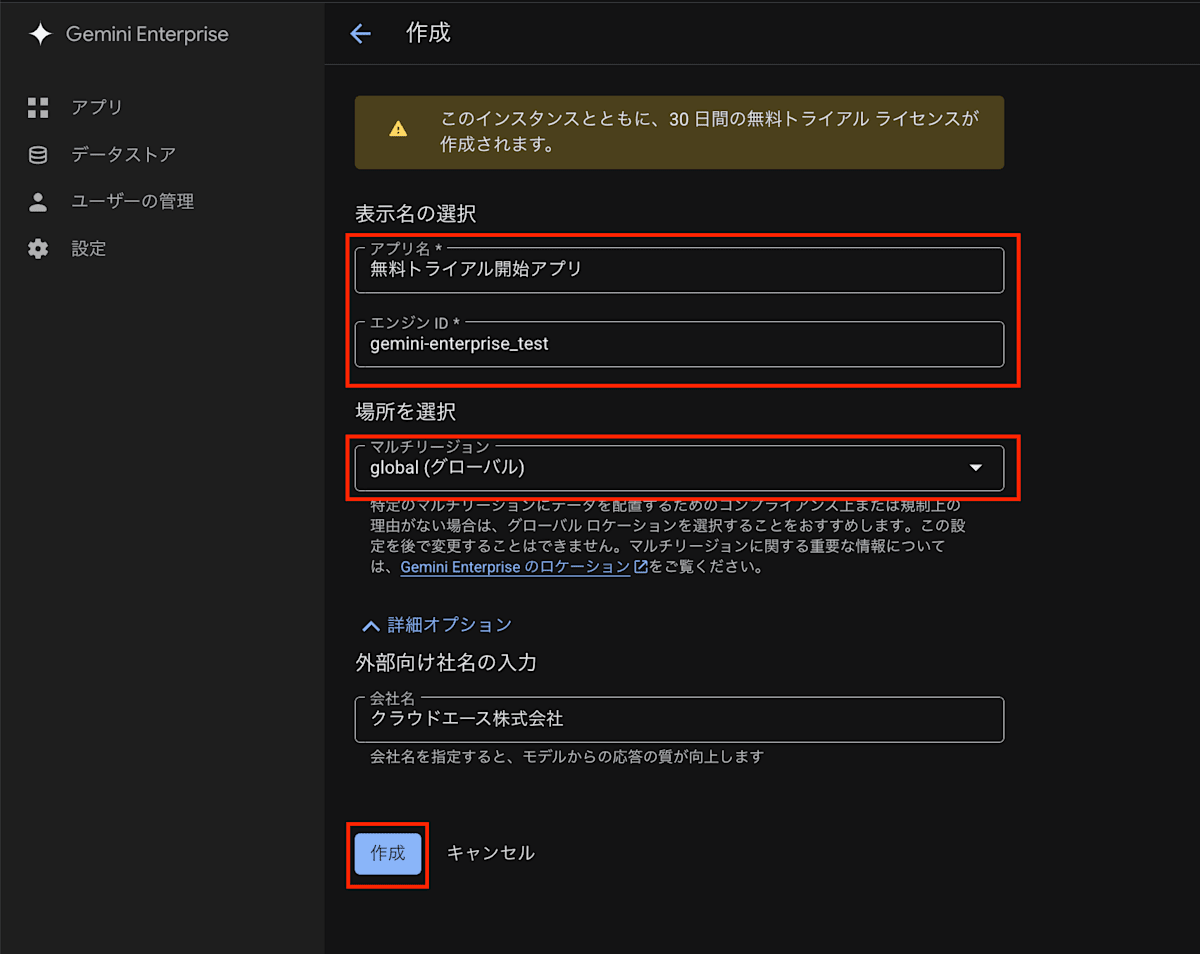This screenshot has height=954, width=1200.
Task: Click the アプリ grid icon in sidebar
Action: coord(38,107)
